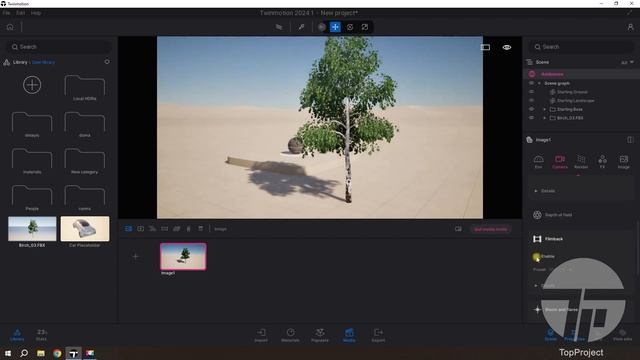Open Depth of field settings

tap(558, 215)
